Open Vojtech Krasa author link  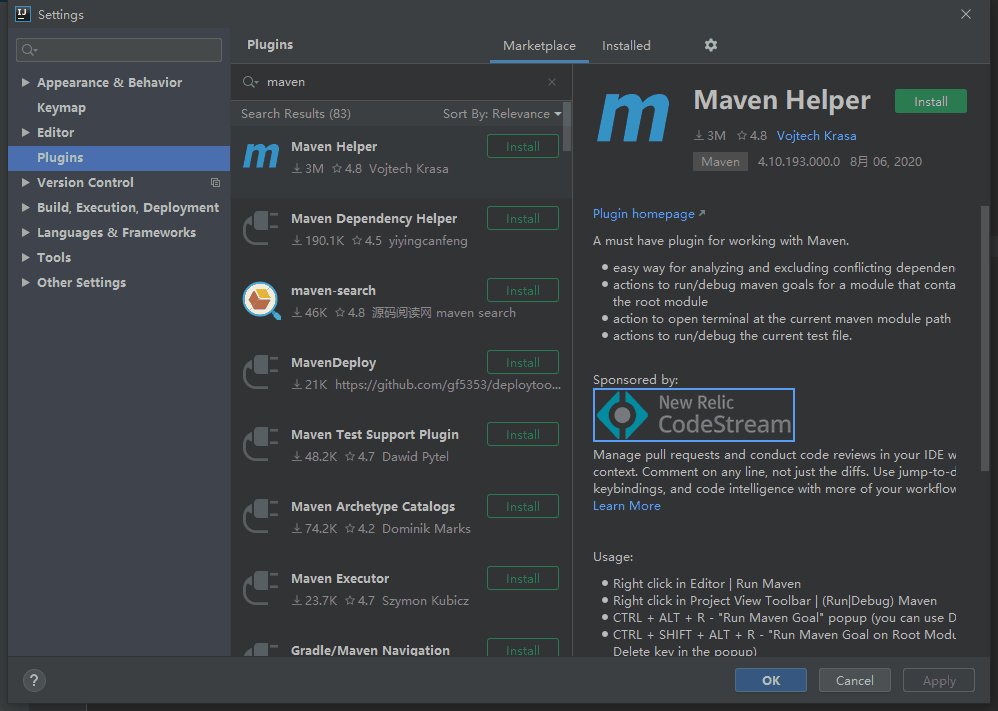pos(816,136)
